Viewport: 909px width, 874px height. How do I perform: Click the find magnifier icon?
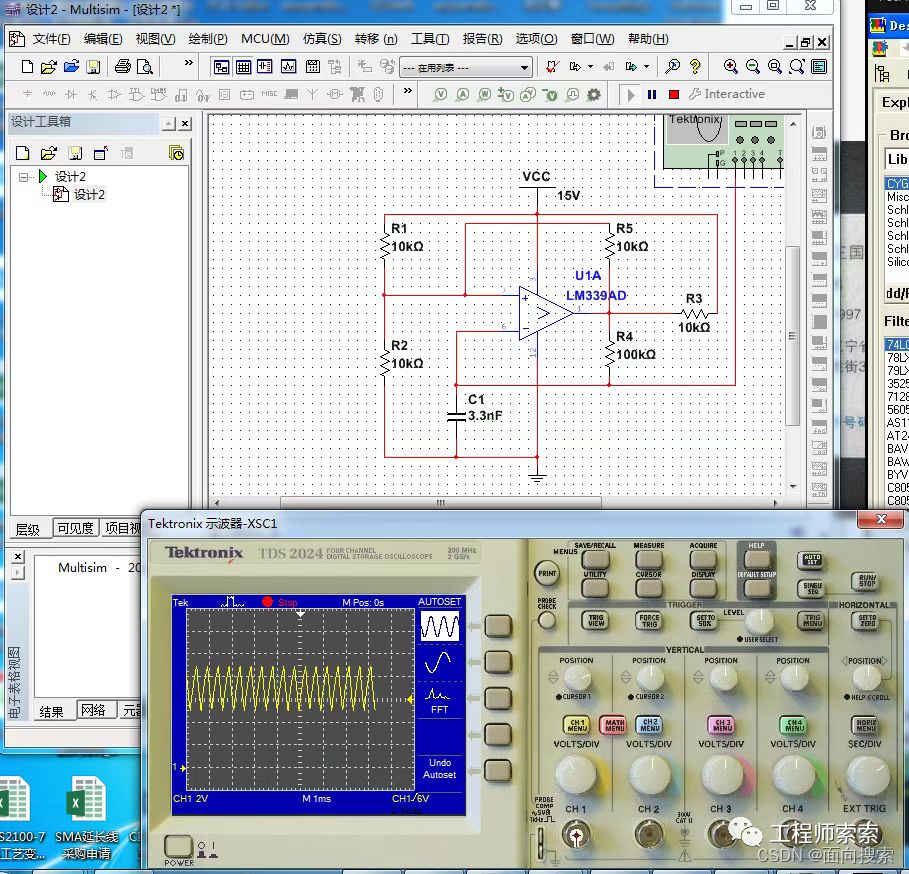[672, 67]
